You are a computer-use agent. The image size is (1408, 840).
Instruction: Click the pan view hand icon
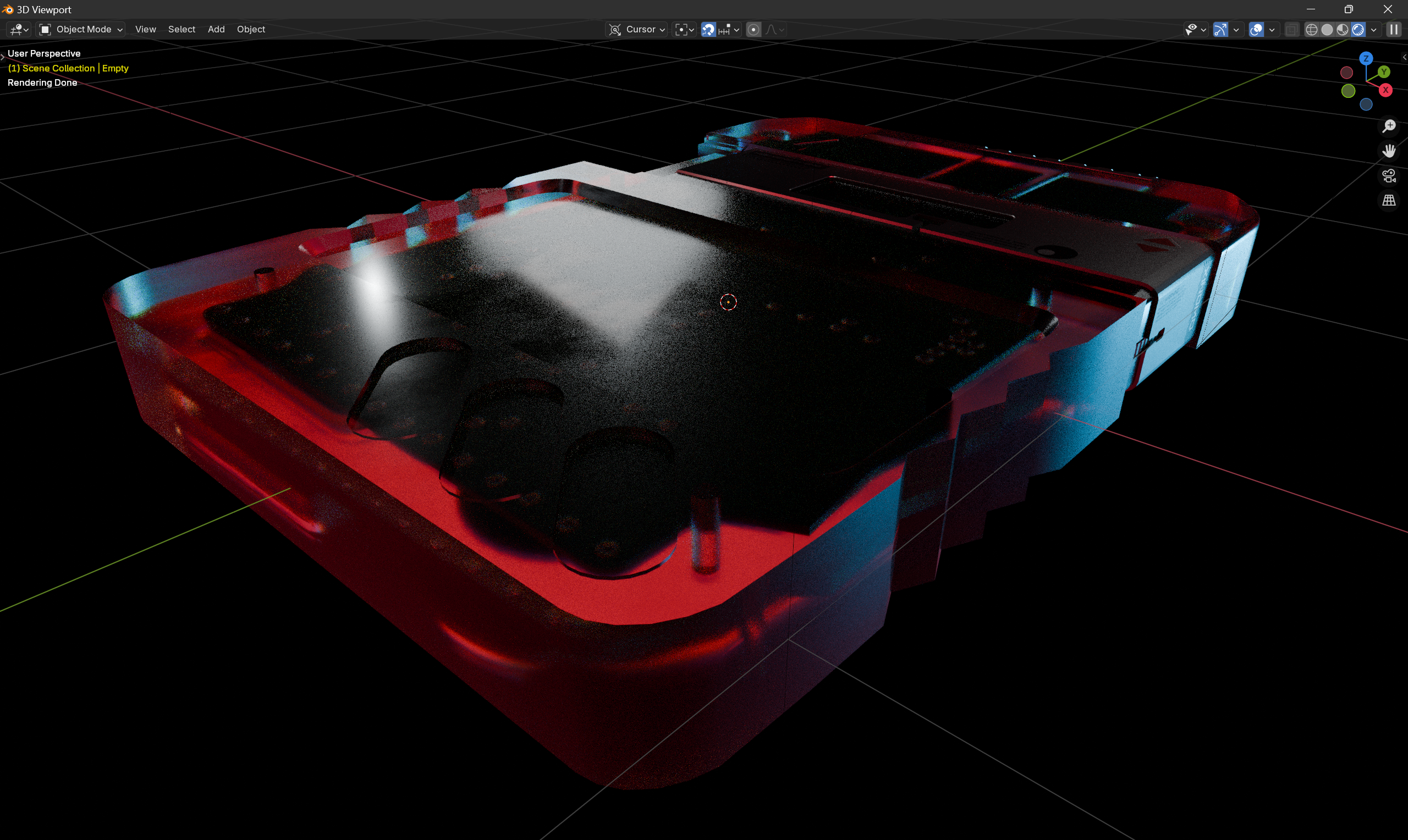(x=1389, y=151)
